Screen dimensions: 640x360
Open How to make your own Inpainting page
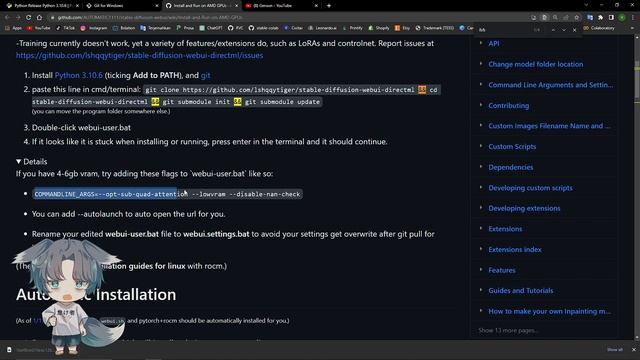coord(549,311)
